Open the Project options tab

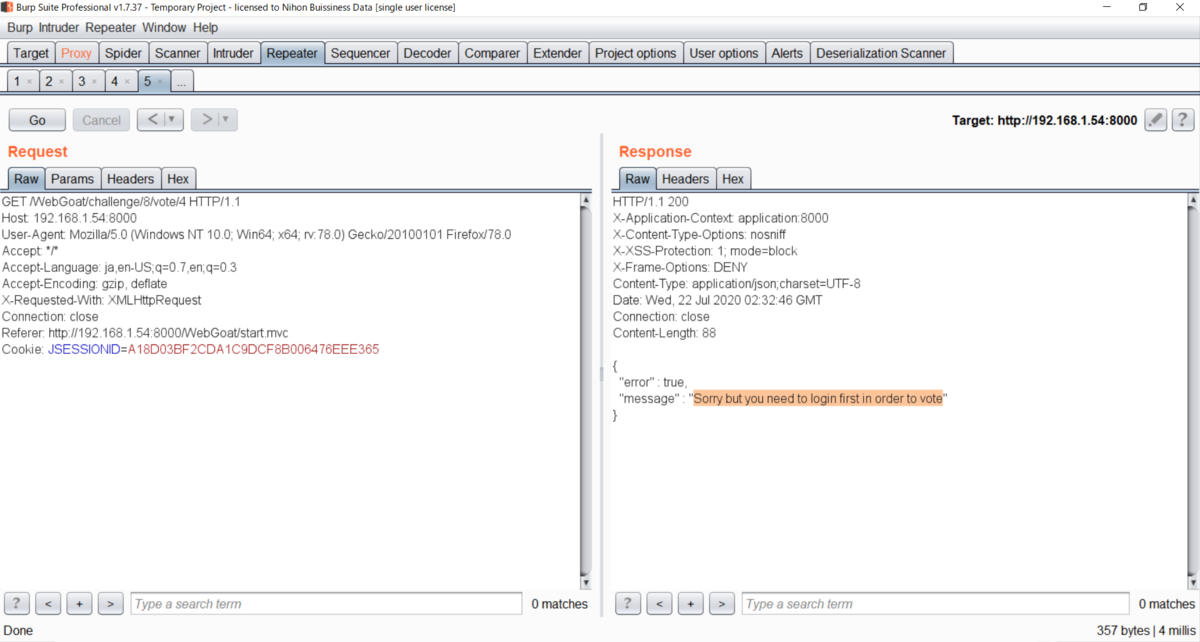[636, 53]
